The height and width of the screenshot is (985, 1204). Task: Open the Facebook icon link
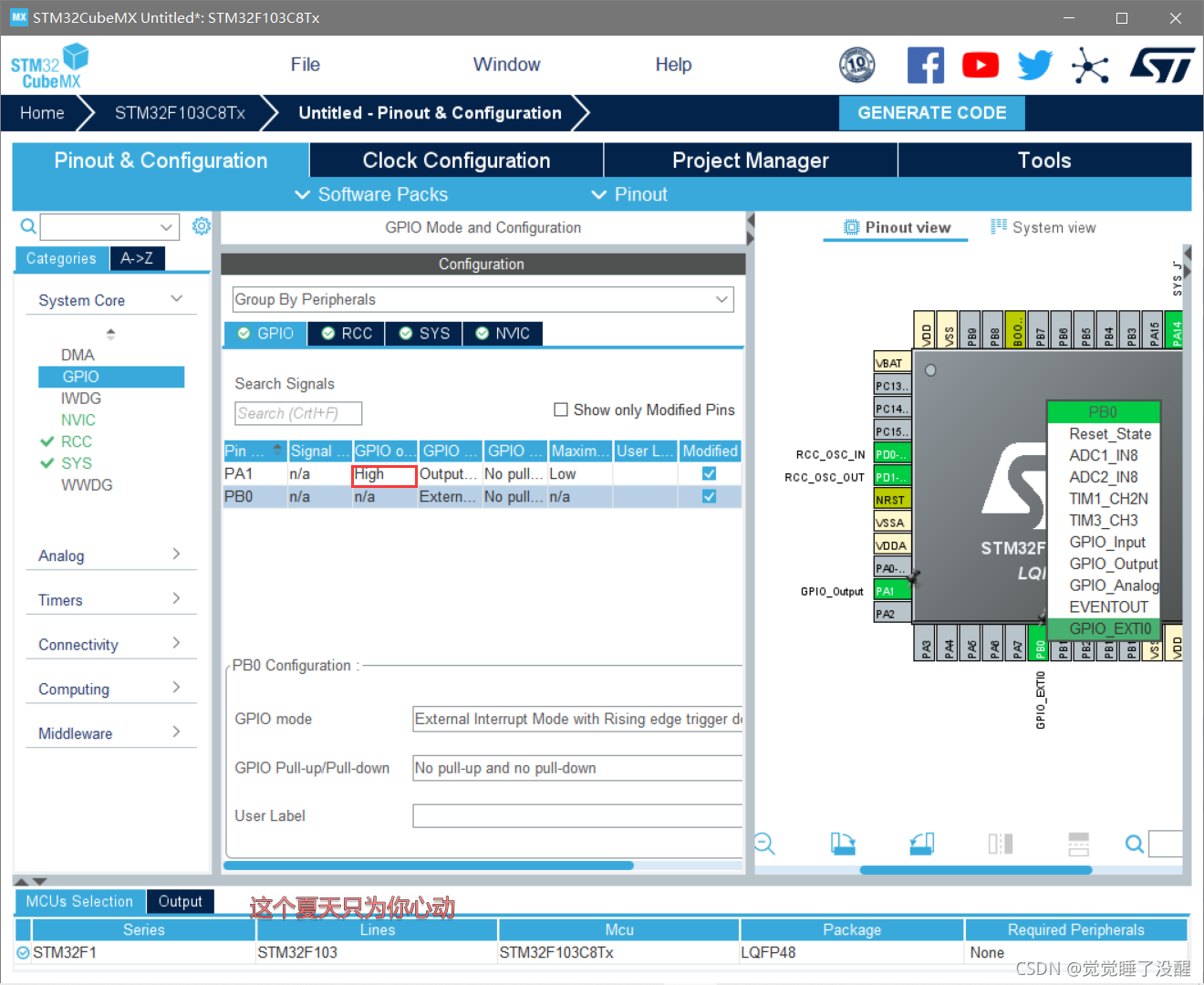point(925,65)
